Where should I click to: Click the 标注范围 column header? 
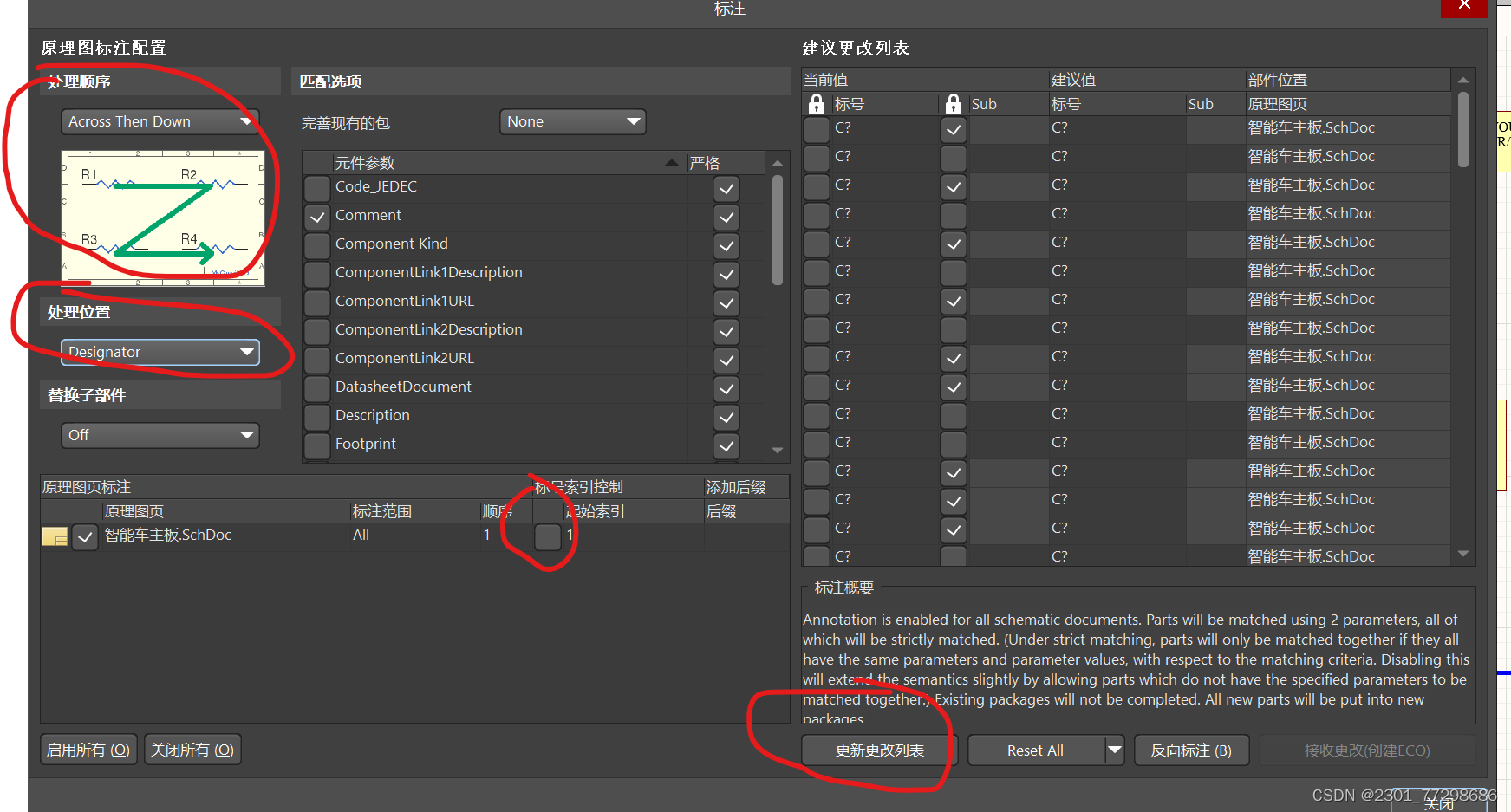tap(414, 511)
